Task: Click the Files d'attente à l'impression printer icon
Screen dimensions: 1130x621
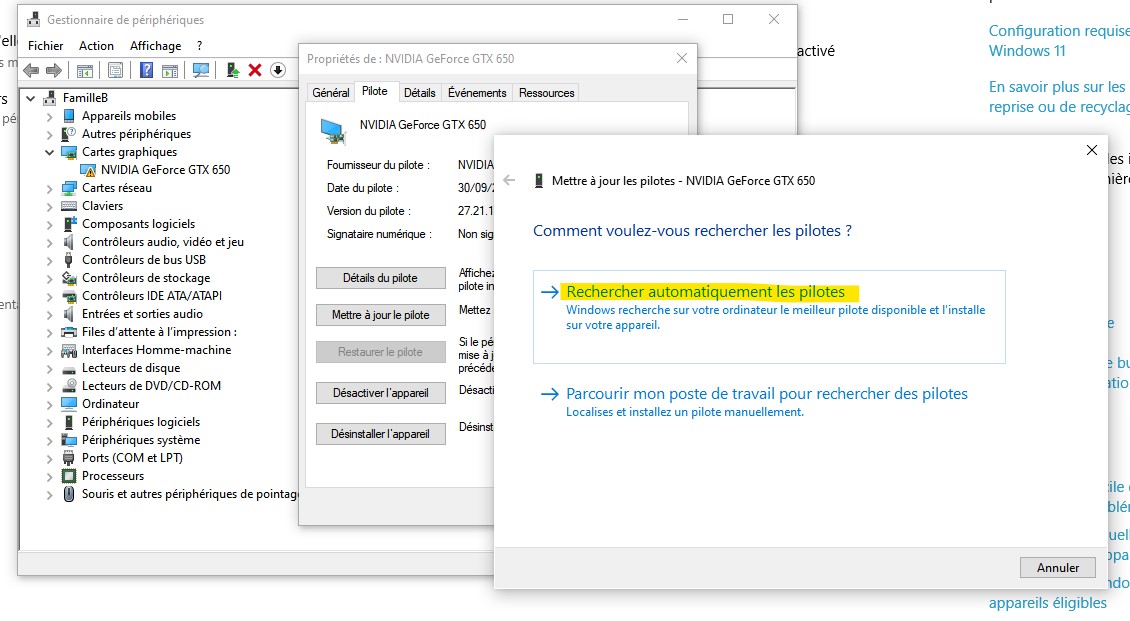Action: (69, 332)
